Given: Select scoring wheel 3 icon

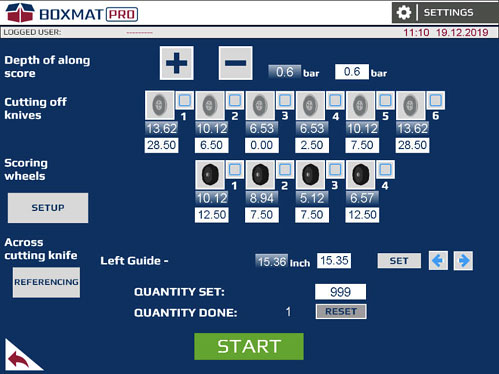Looking at the screenshot, I should (310, 175).
